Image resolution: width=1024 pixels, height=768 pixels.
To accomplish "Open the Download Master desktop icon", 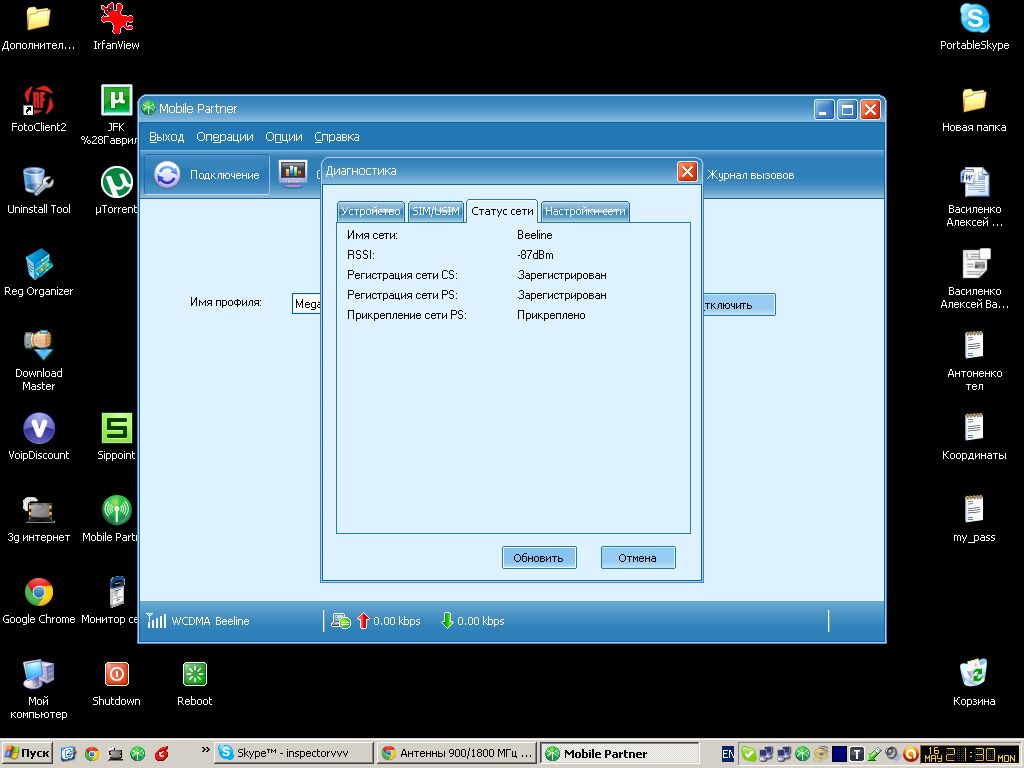I will pos(39,361).
